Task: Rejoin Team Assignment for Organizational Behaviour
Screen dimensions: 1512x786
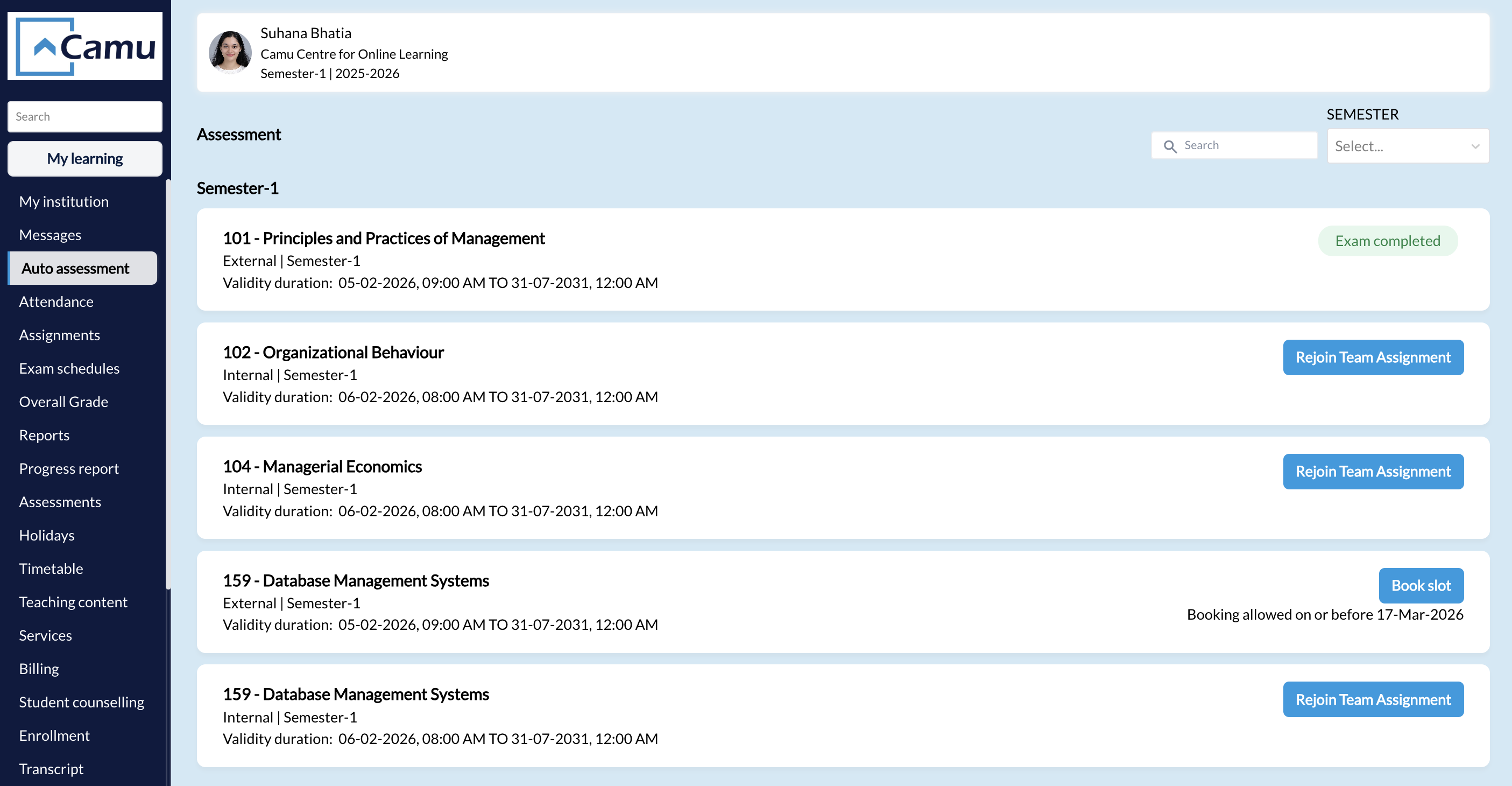Action: [1372, 357]
